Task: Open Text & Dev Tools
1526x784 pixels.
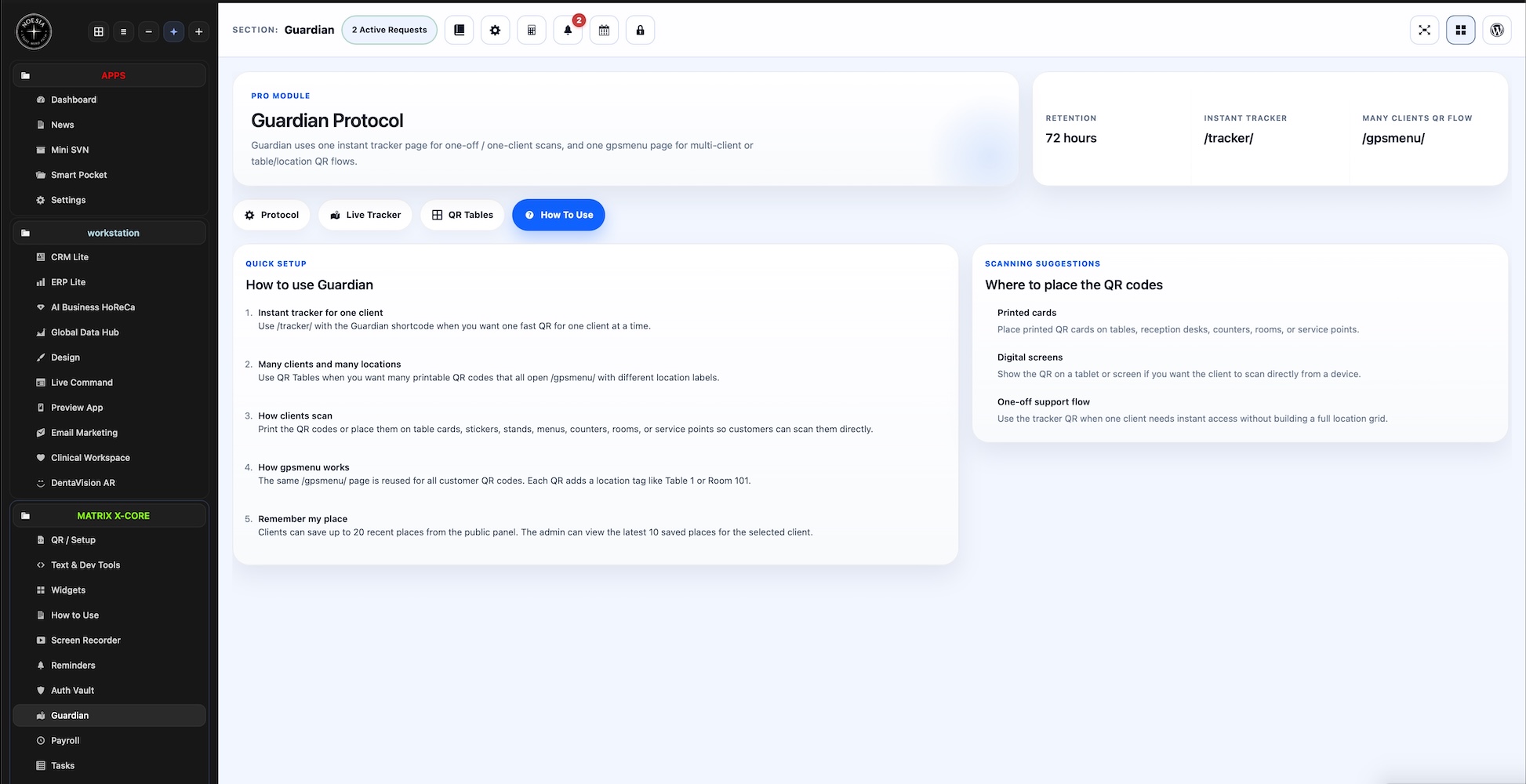Action: click(x=110, y=565)
